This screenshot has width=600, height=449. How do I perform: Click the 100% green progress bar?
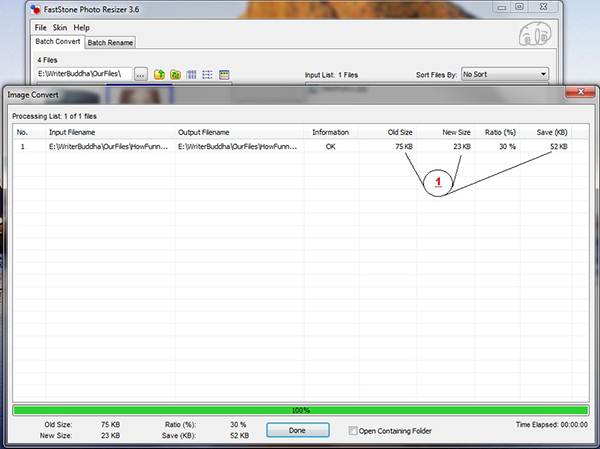(x=300, y=410)
